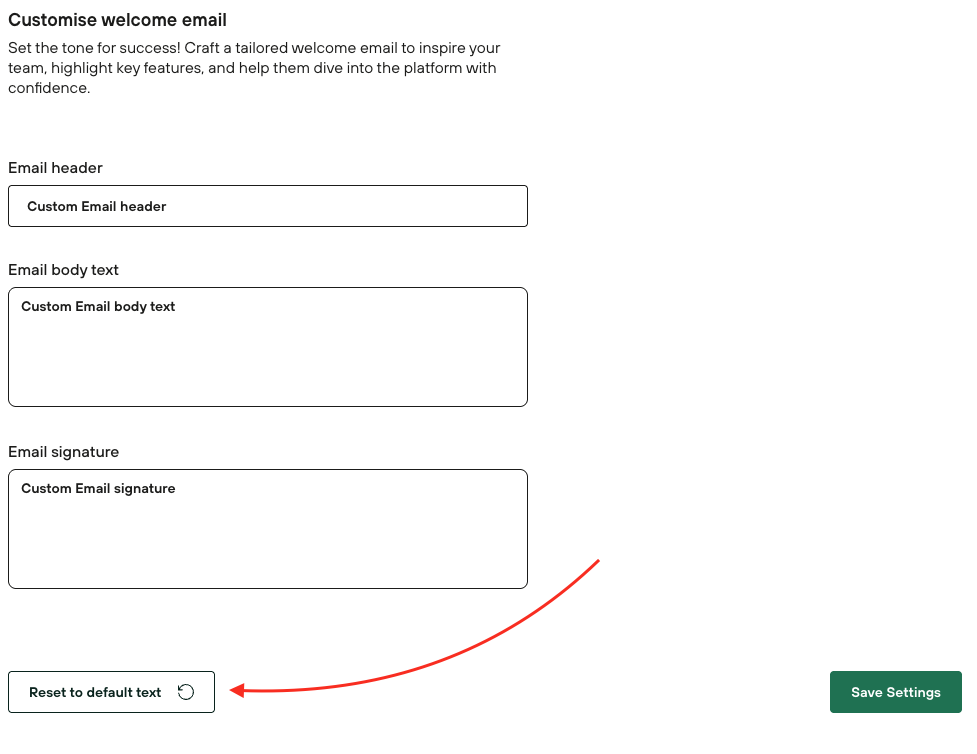This screenshot has height=754, width=977.
Task: Click the "Email signature" field label
Action: click(63, 452)
